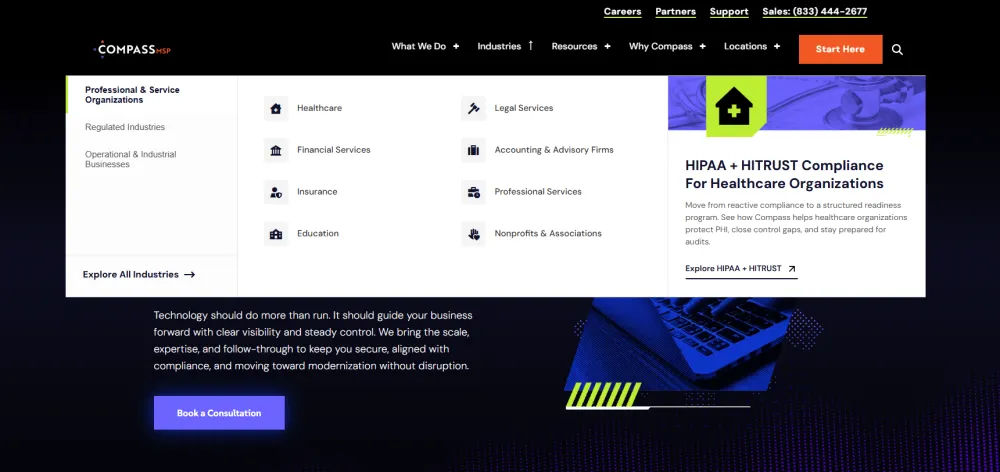
Task: Go to Legal Services page
Action: pyautogui.click(x=524, y=108)
